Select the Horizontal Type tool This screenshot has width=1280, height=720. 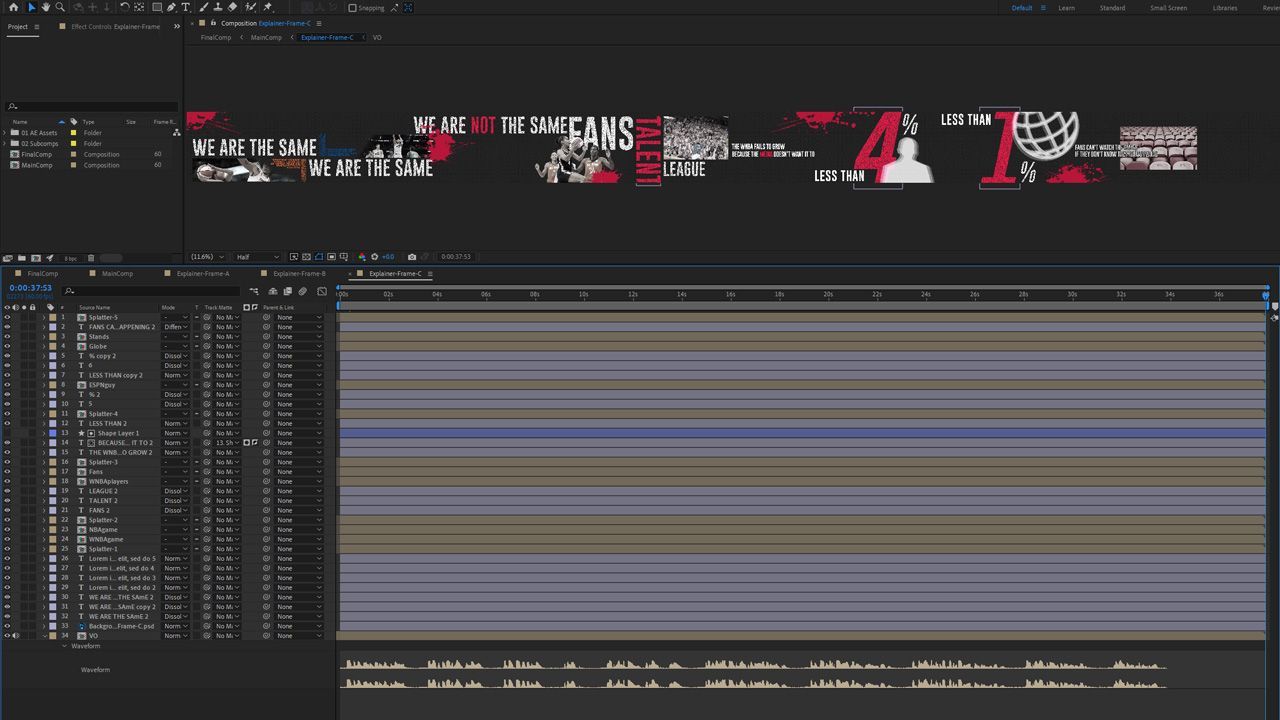(185, 7)
